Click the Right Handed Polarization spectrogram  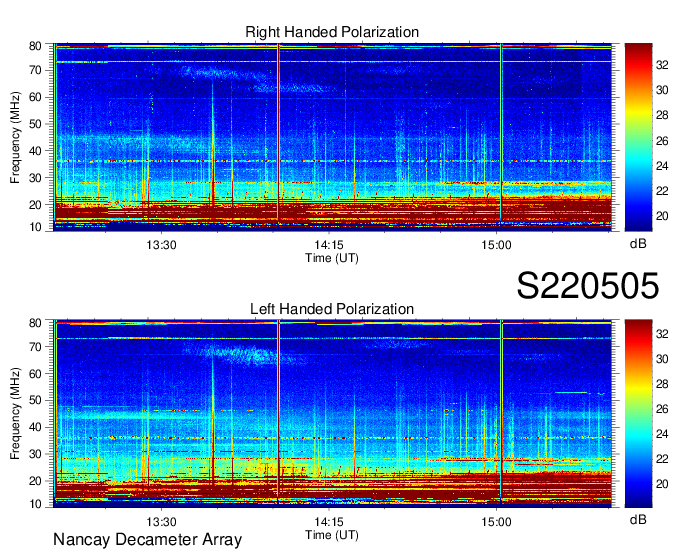click(332, 137)
